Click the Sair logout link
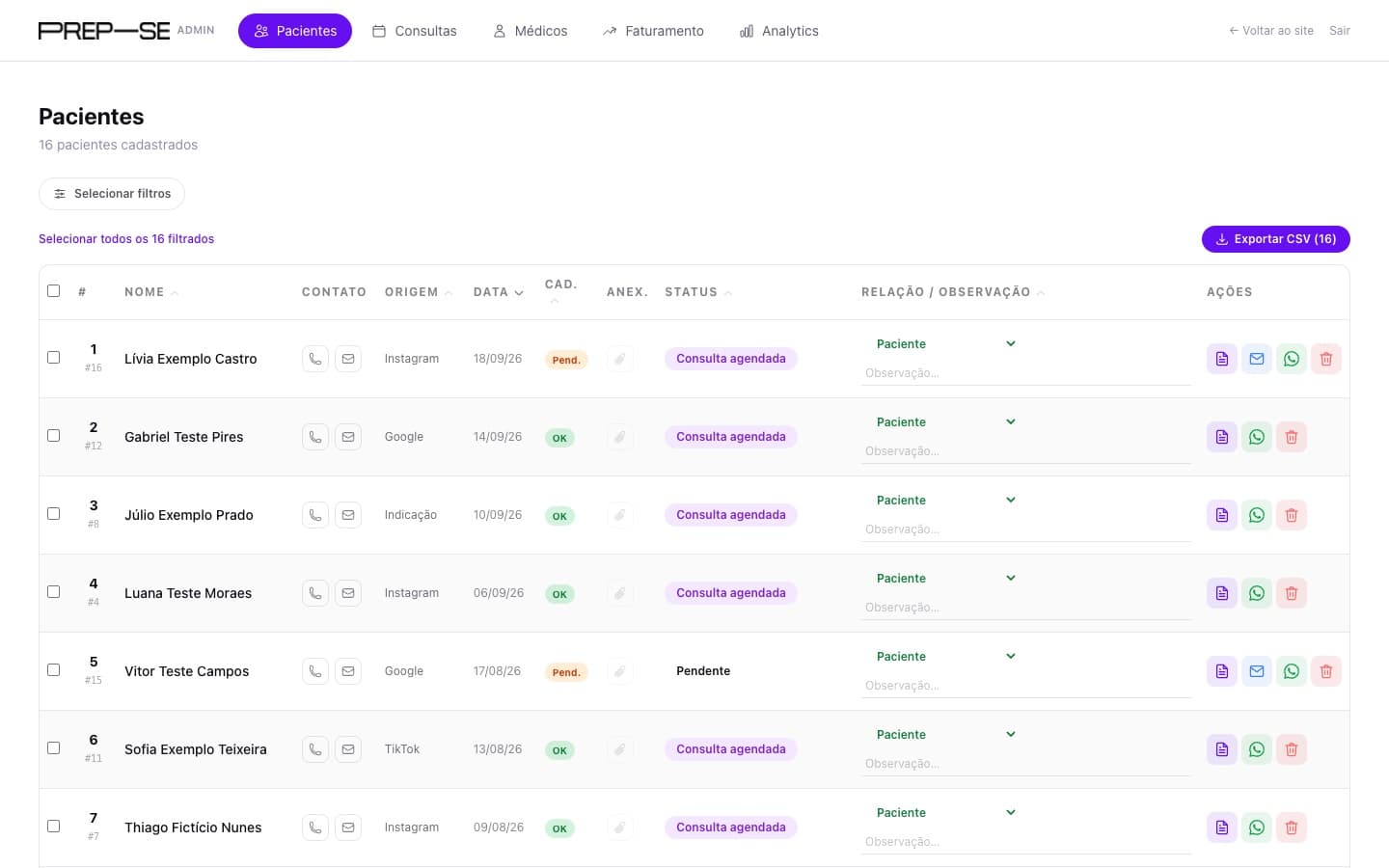This screenshot has width=1389, height=868. tap(1340, 31)
